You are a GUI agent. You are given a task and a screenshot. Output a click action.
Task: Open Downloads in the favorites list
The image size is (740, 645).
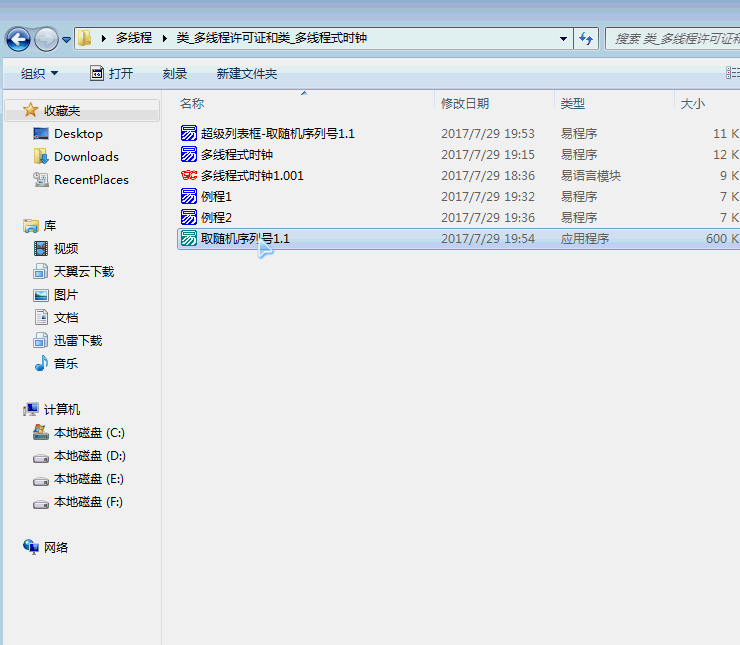coord(86,157)
